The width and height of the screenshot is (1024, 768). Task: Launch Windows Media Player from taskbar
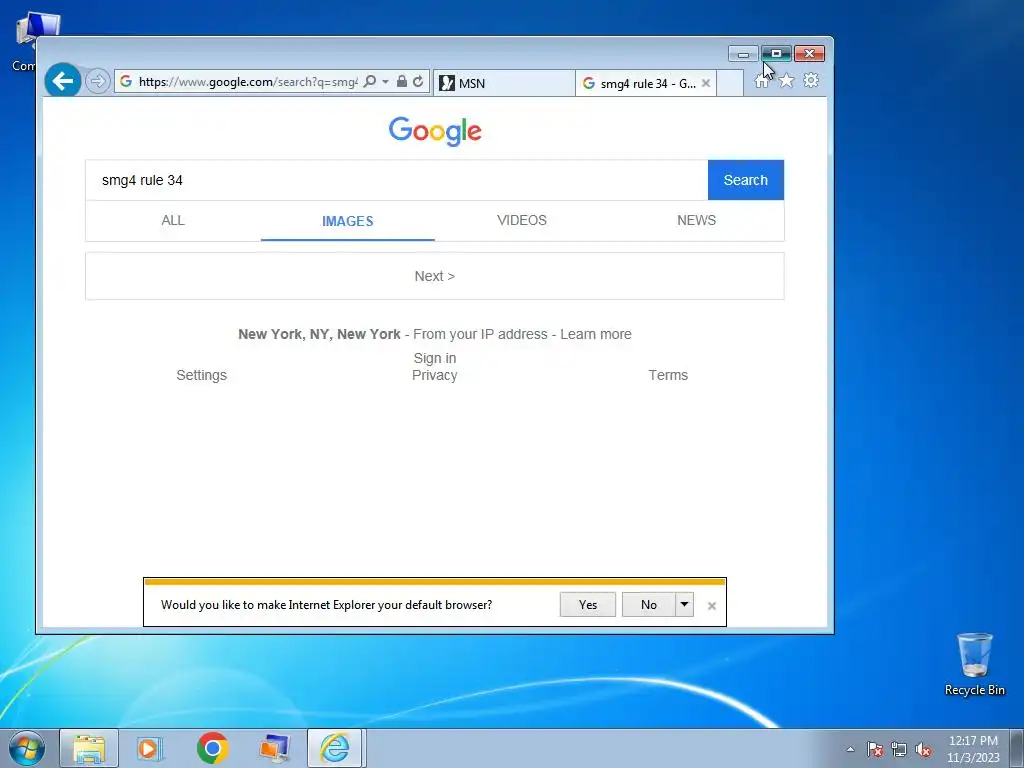tap(150, 748)
